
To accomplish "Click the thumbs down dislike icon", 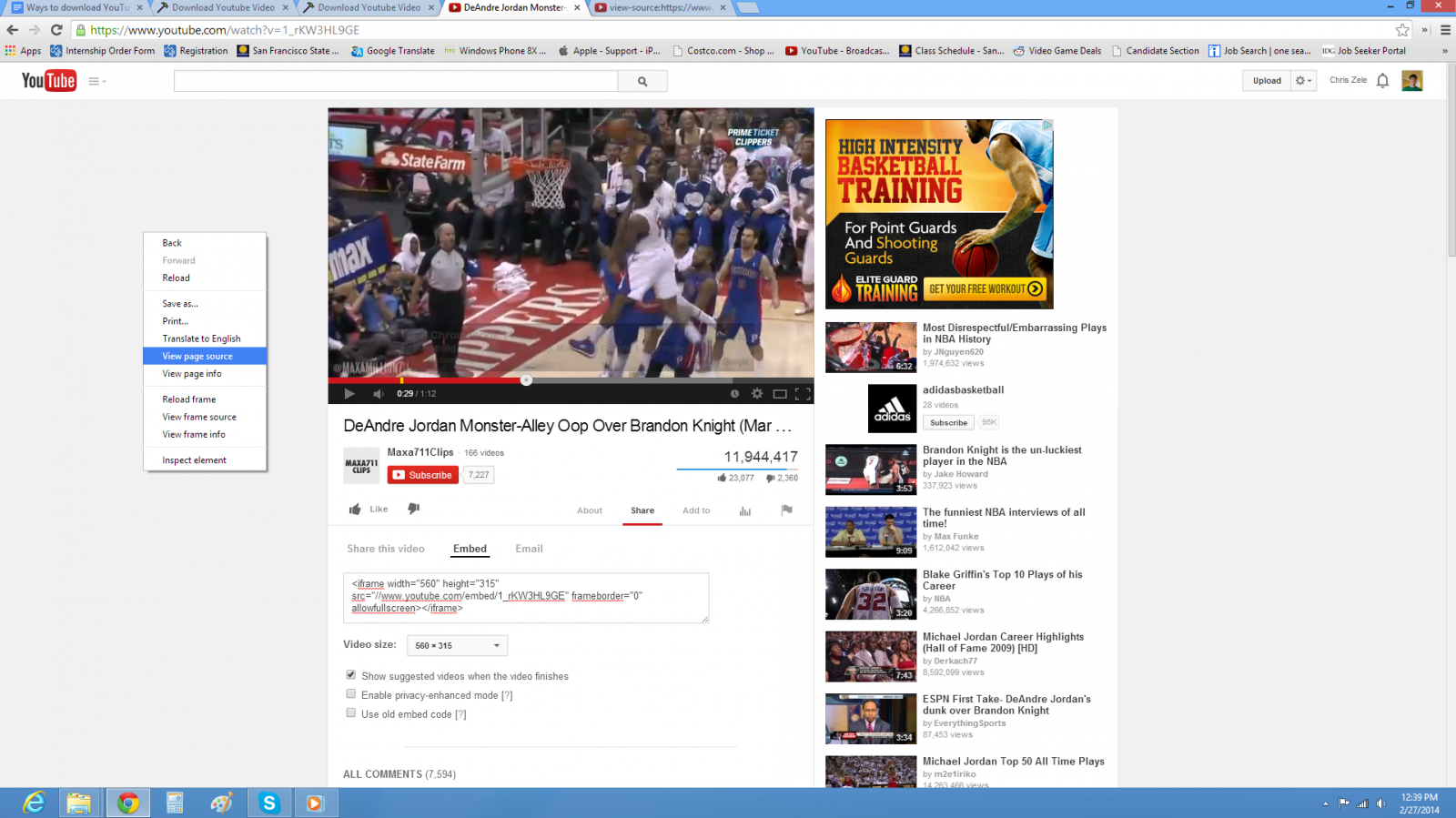I will point(414,509).
